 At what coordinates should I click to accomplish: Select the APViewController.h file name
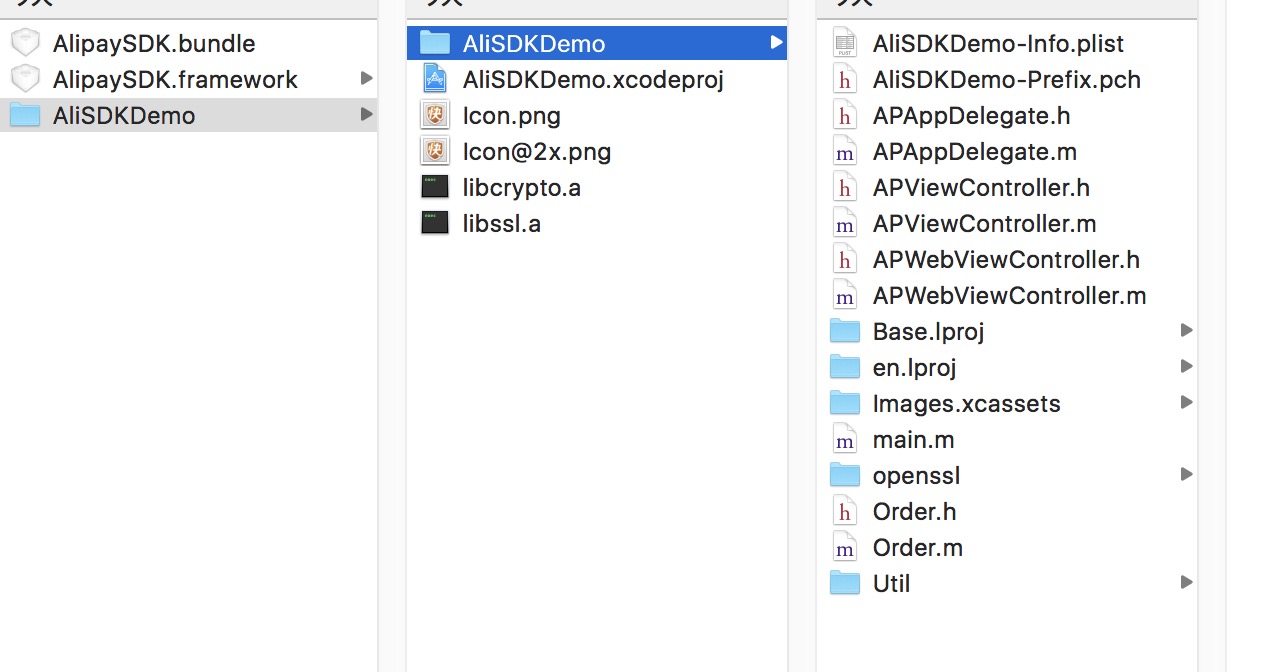click(x=981, y=188)
